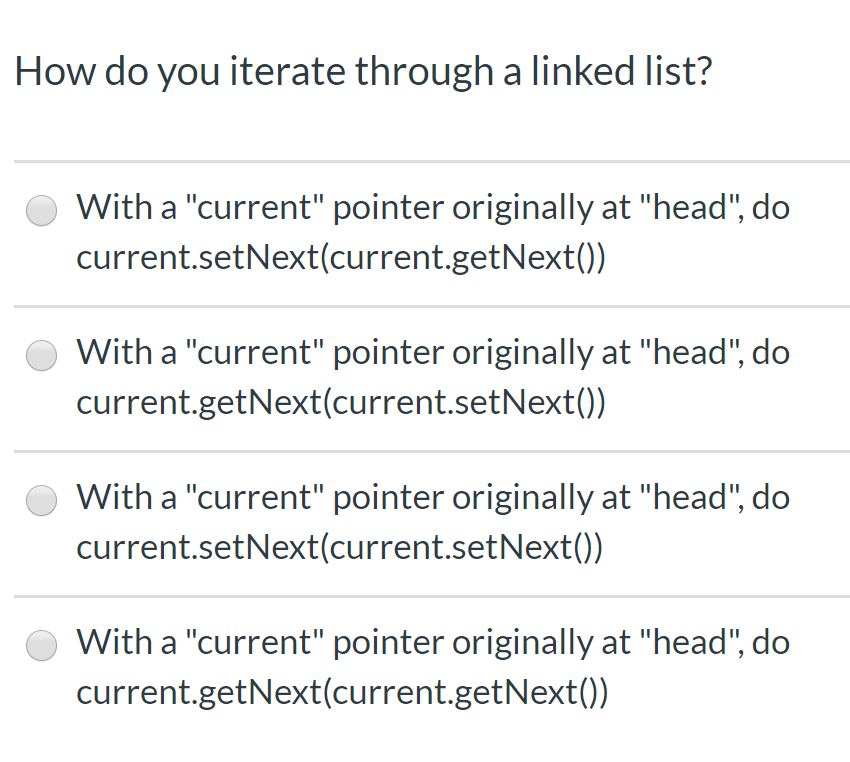Click the word "iterate" in the question
Image resolution: width=850 pixels, height=762 pixels.
pos(290,72)
